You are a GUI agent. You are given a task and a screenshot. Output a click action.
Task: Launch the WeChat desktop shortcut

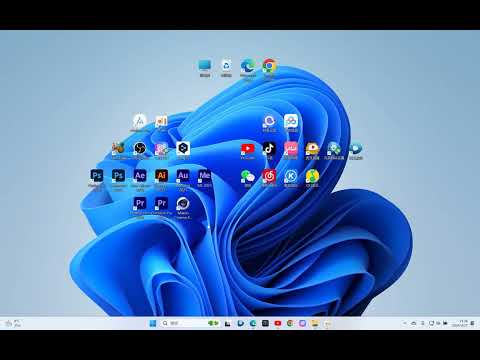pos(248,178)
